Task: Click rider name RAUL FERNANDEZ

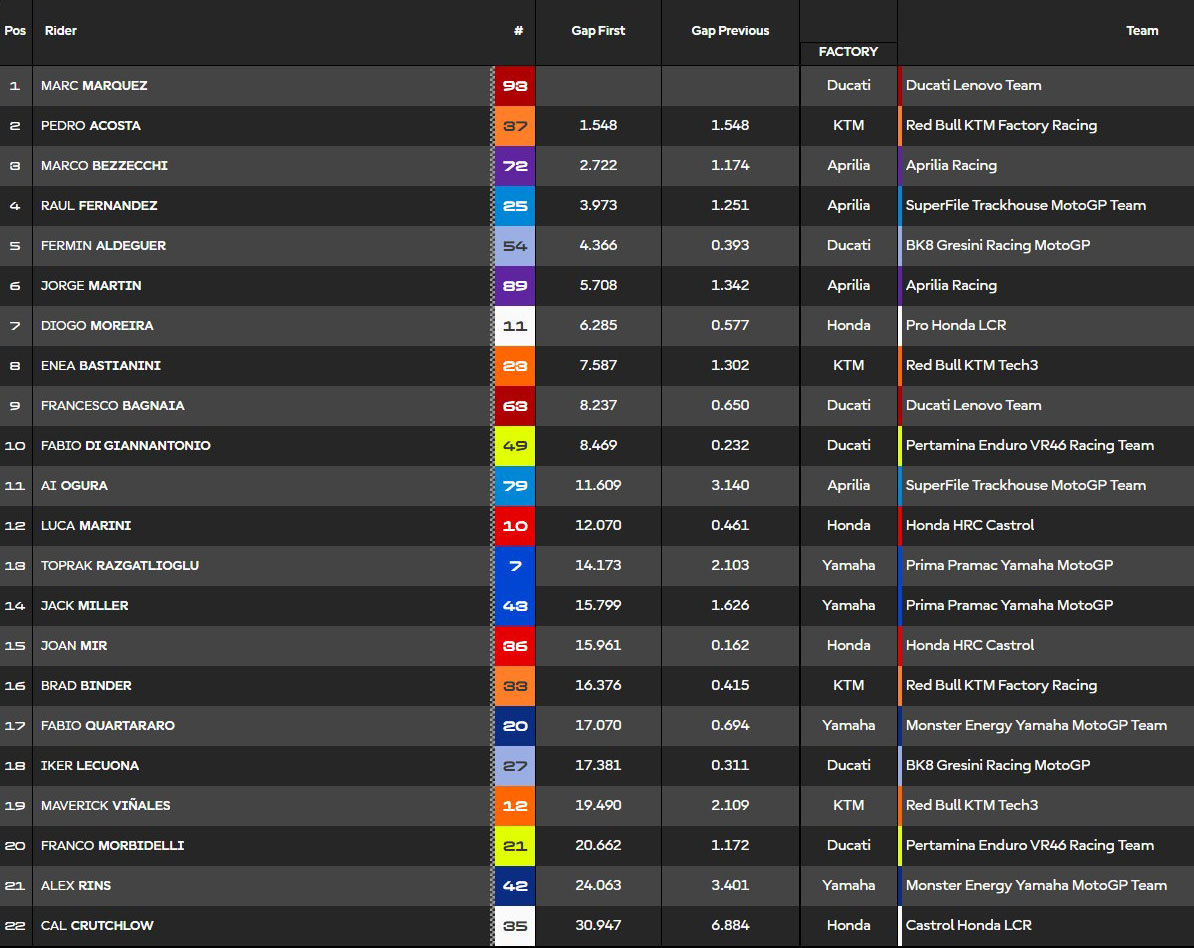Action: pos(99,206)
